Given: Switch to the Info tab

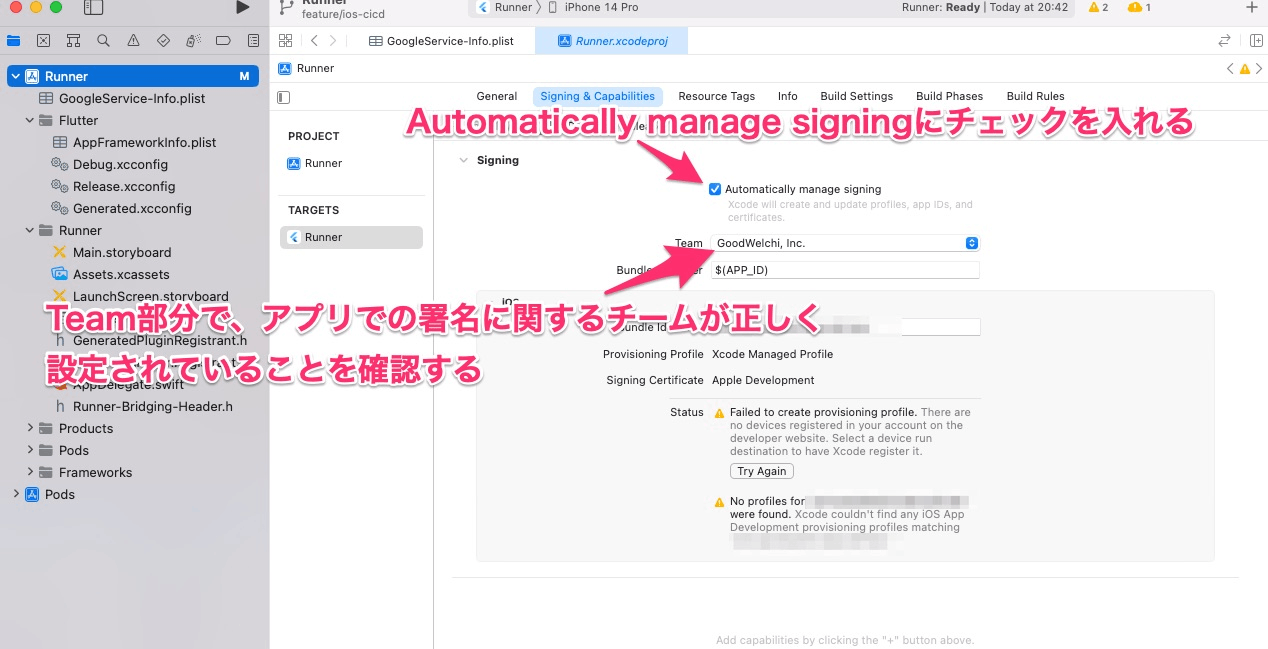Looking at the screenshot, I should (x=788, y=96).
